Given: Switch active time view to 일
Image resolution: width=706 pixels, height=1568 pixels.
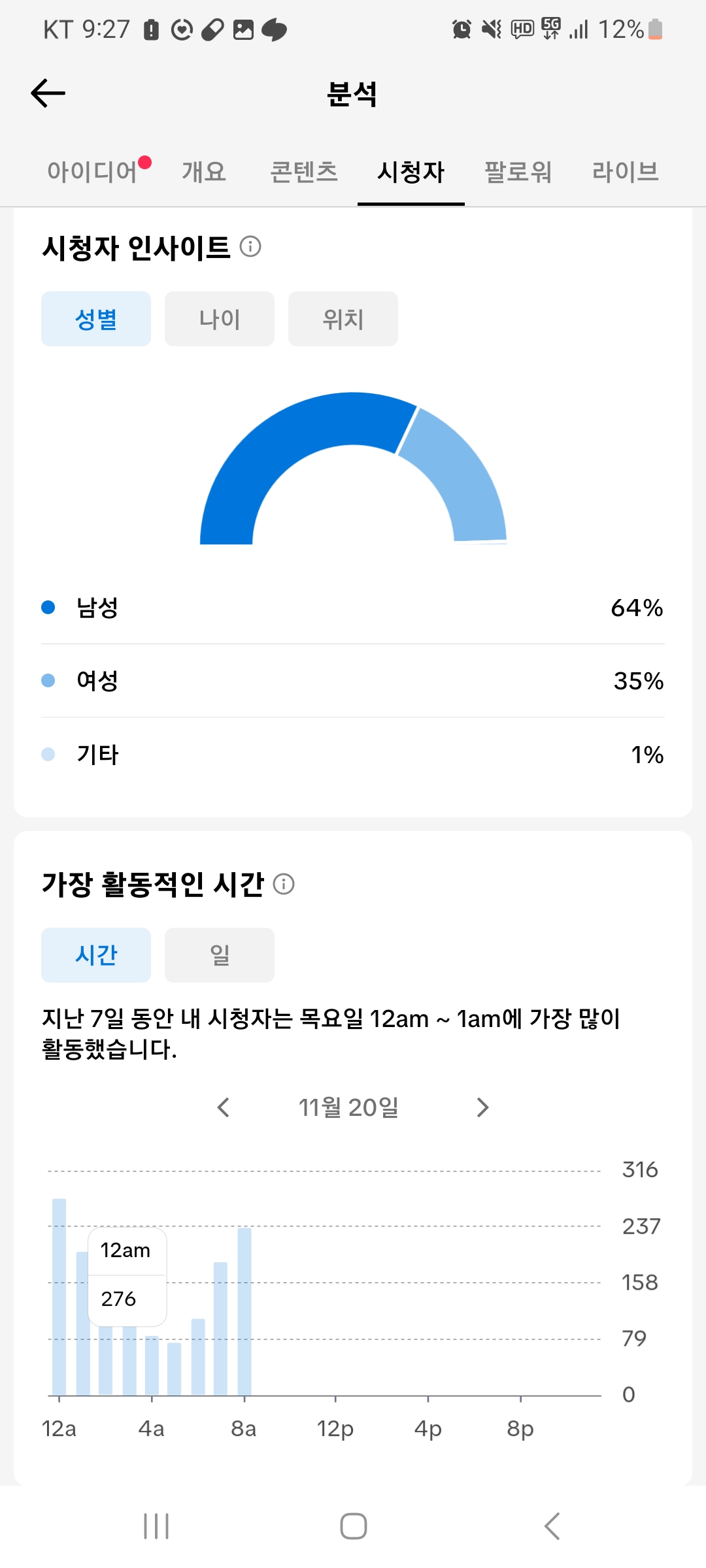Looking at the screenshot, I should coord(220,955).
